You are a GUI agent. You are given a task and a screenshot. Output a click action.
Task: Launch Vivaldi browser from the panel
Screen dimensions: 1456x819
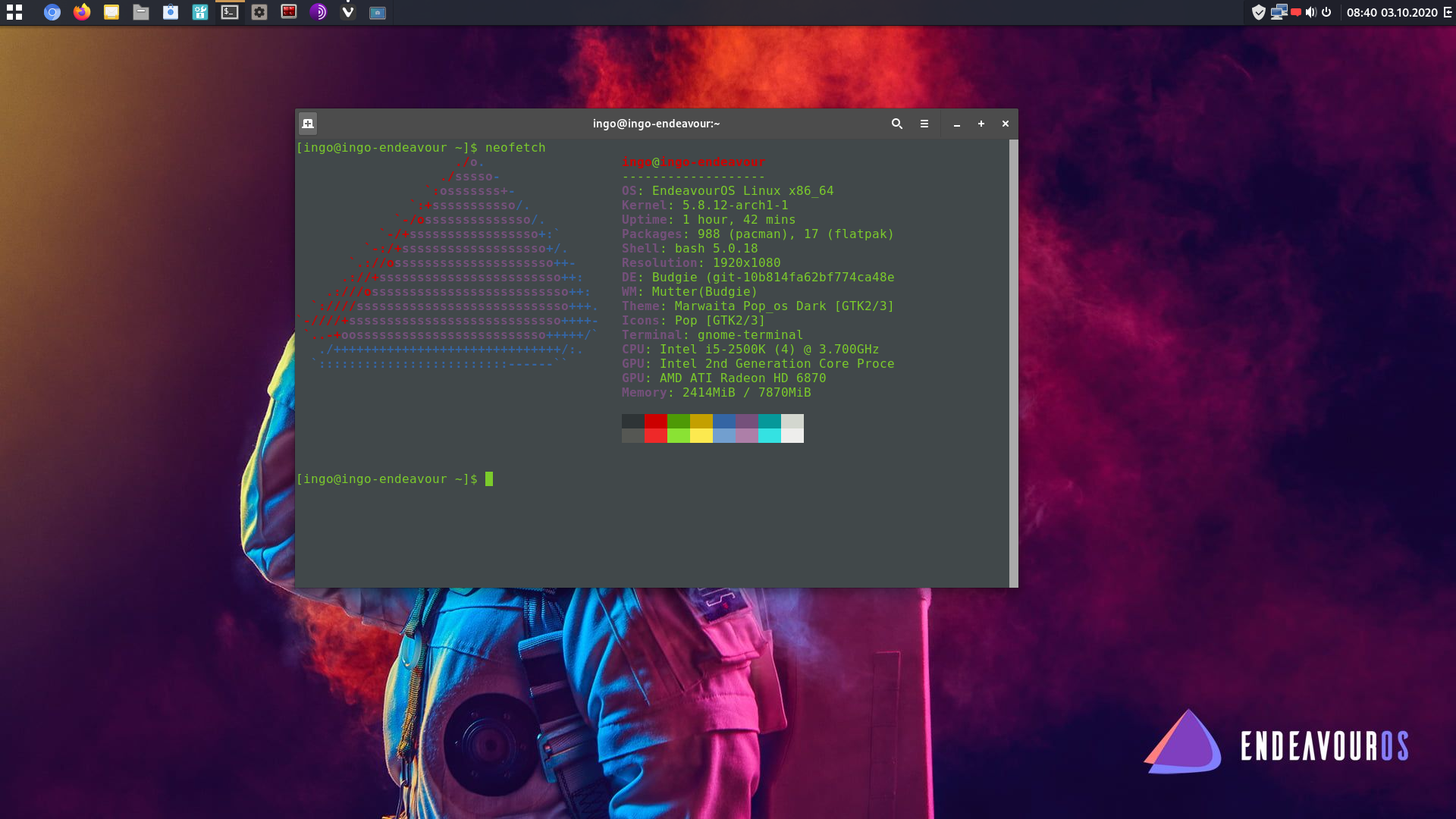(x=348, y=12)
